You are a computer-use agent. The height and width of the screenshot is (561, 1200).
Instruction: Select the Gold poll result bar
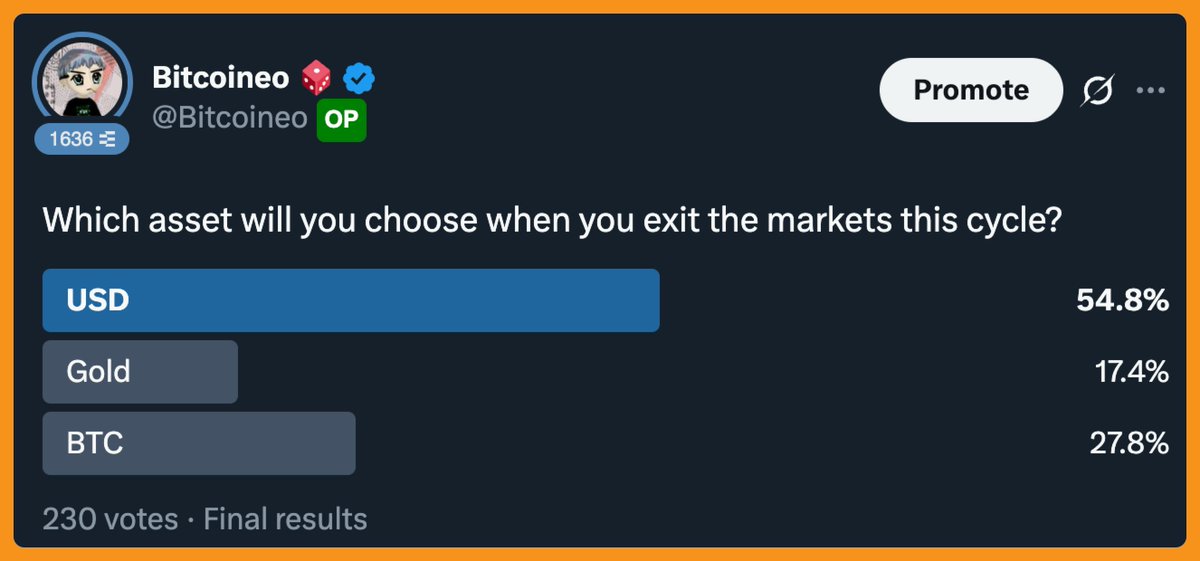pos(140,372)
